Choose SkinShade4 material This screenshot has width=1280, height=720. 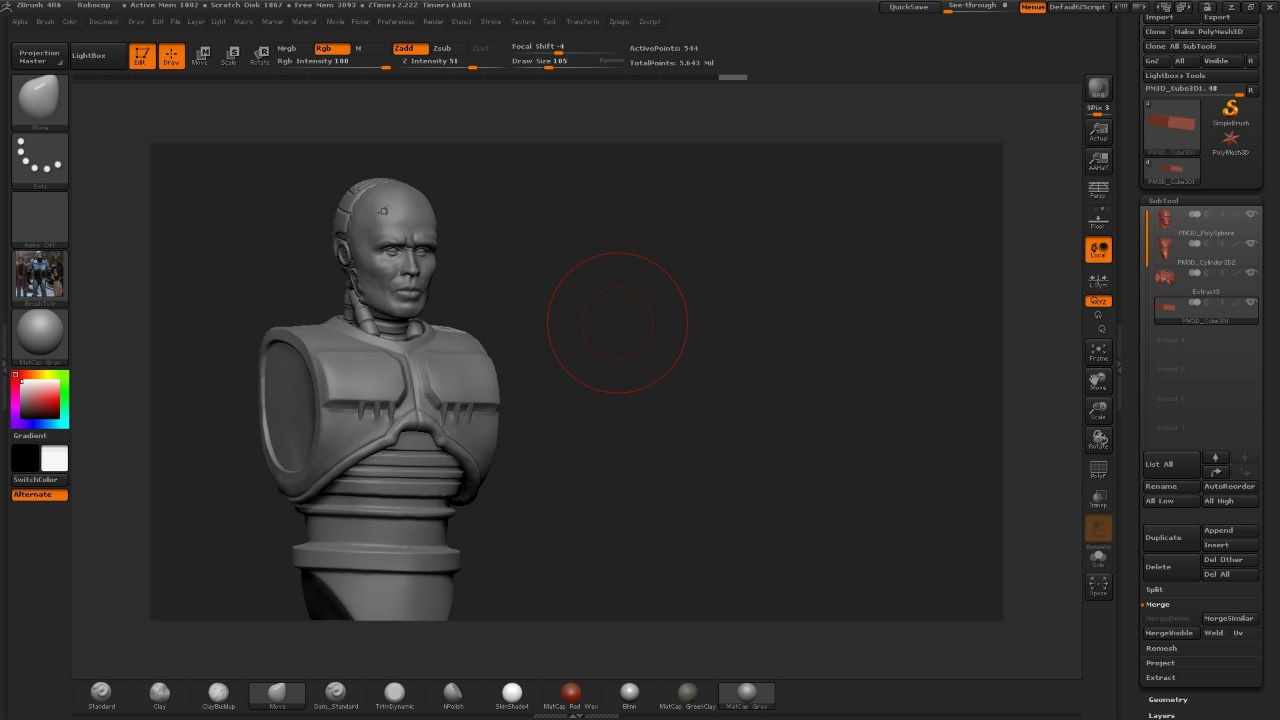coord(512,696)
